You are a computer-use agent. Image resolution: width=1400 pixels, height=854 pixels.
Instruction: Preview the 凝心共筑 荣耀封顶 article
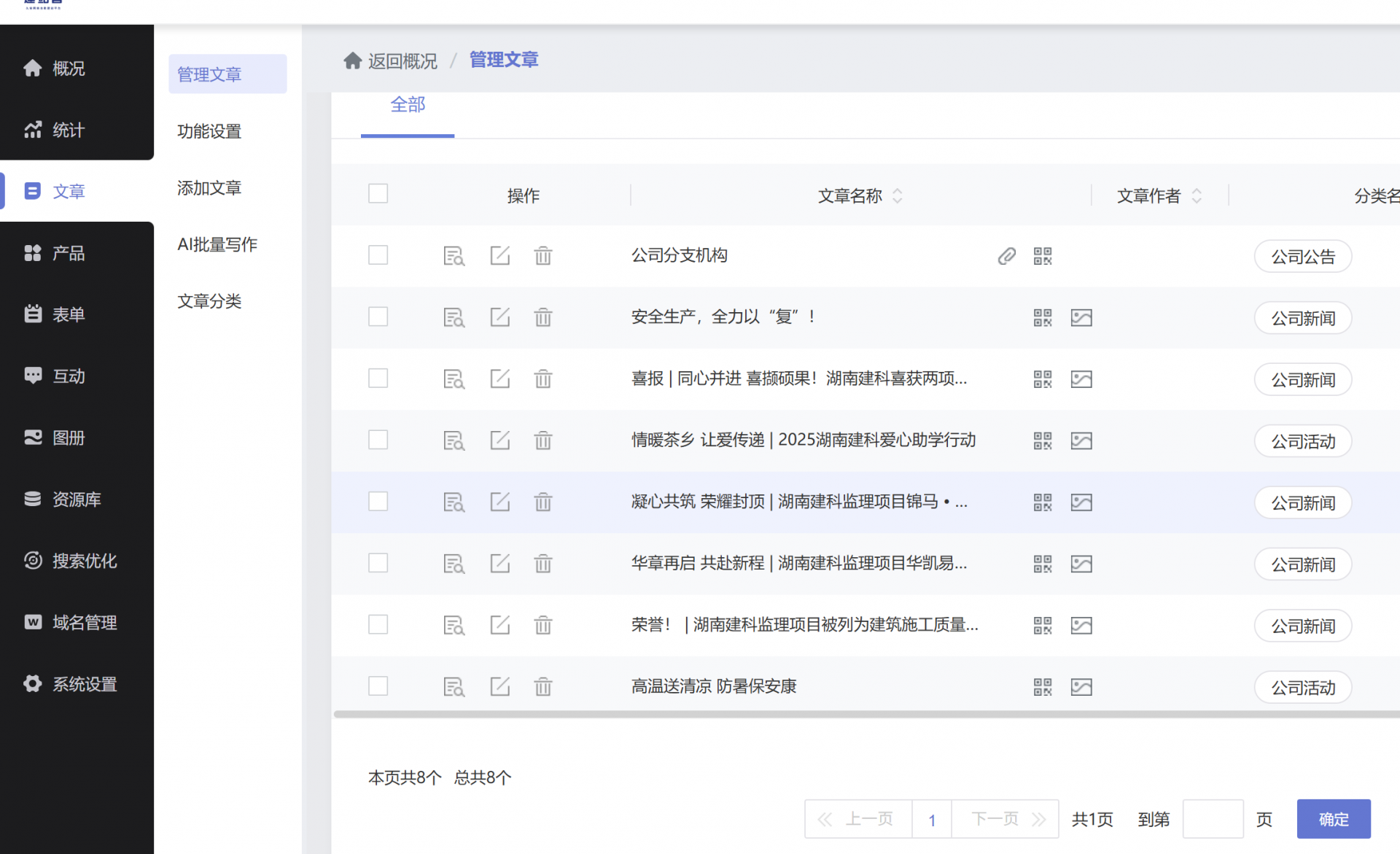tap(454, 502)
